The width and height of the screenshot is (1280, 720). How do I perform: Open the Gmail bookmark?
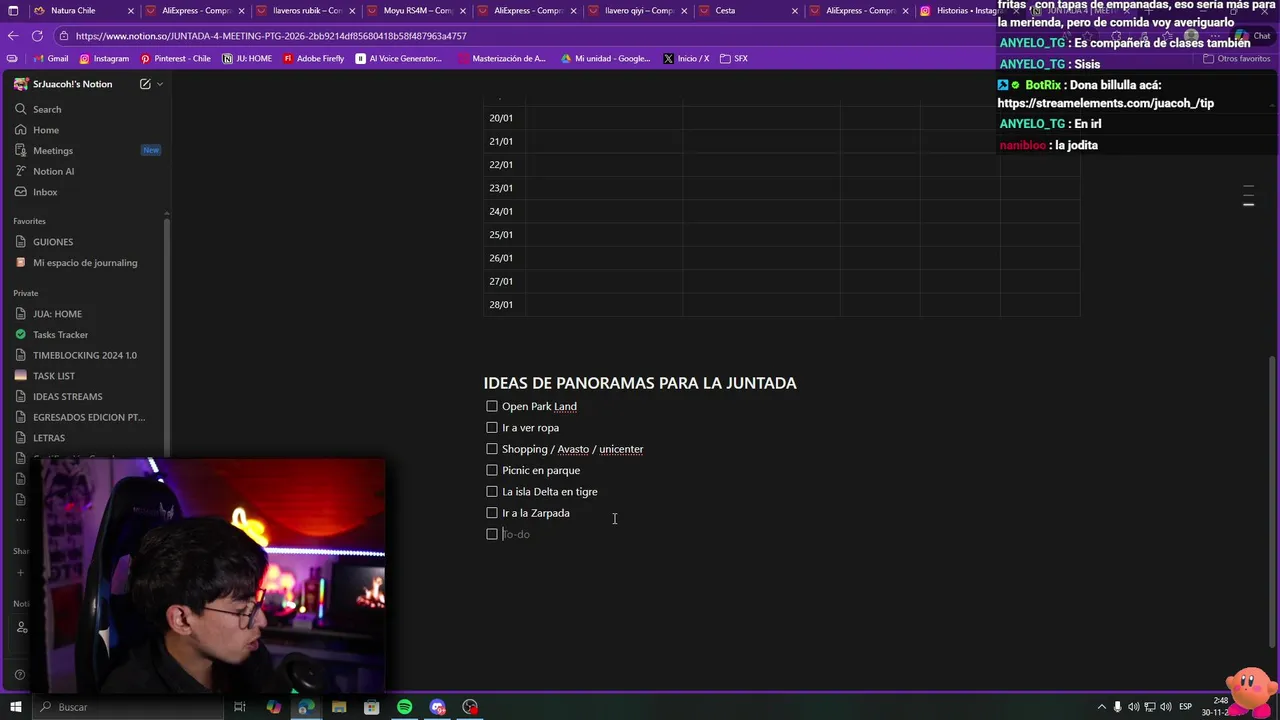50,58
